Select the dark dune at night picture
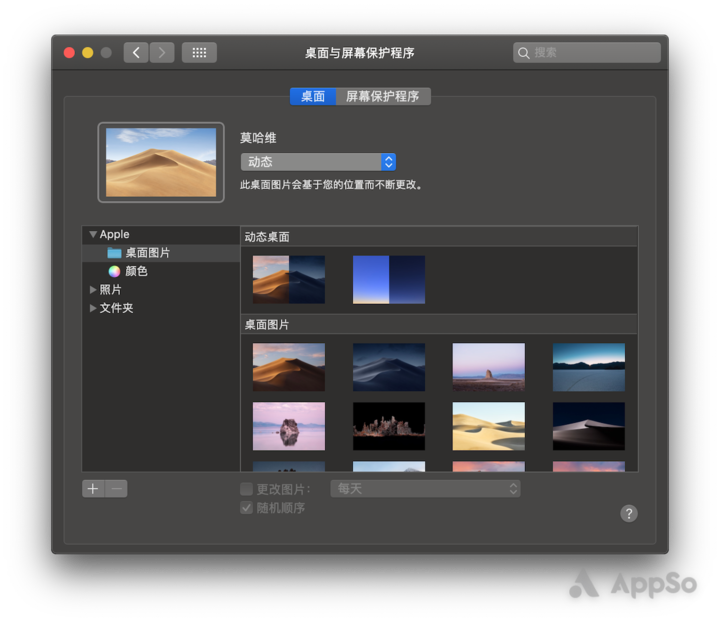Image resolution: width=720 pixels, height=622 pixels. [589, 426]
